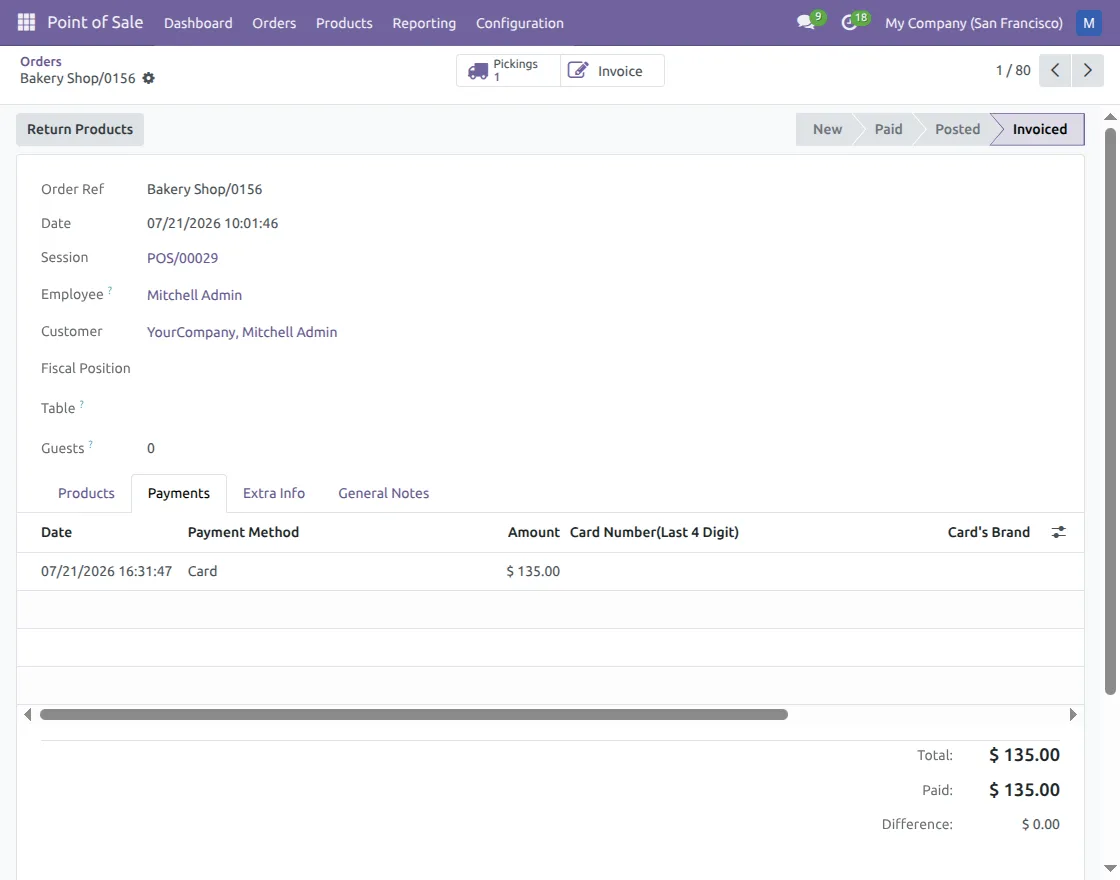Open the chat messages icon

tap(806, 23)
